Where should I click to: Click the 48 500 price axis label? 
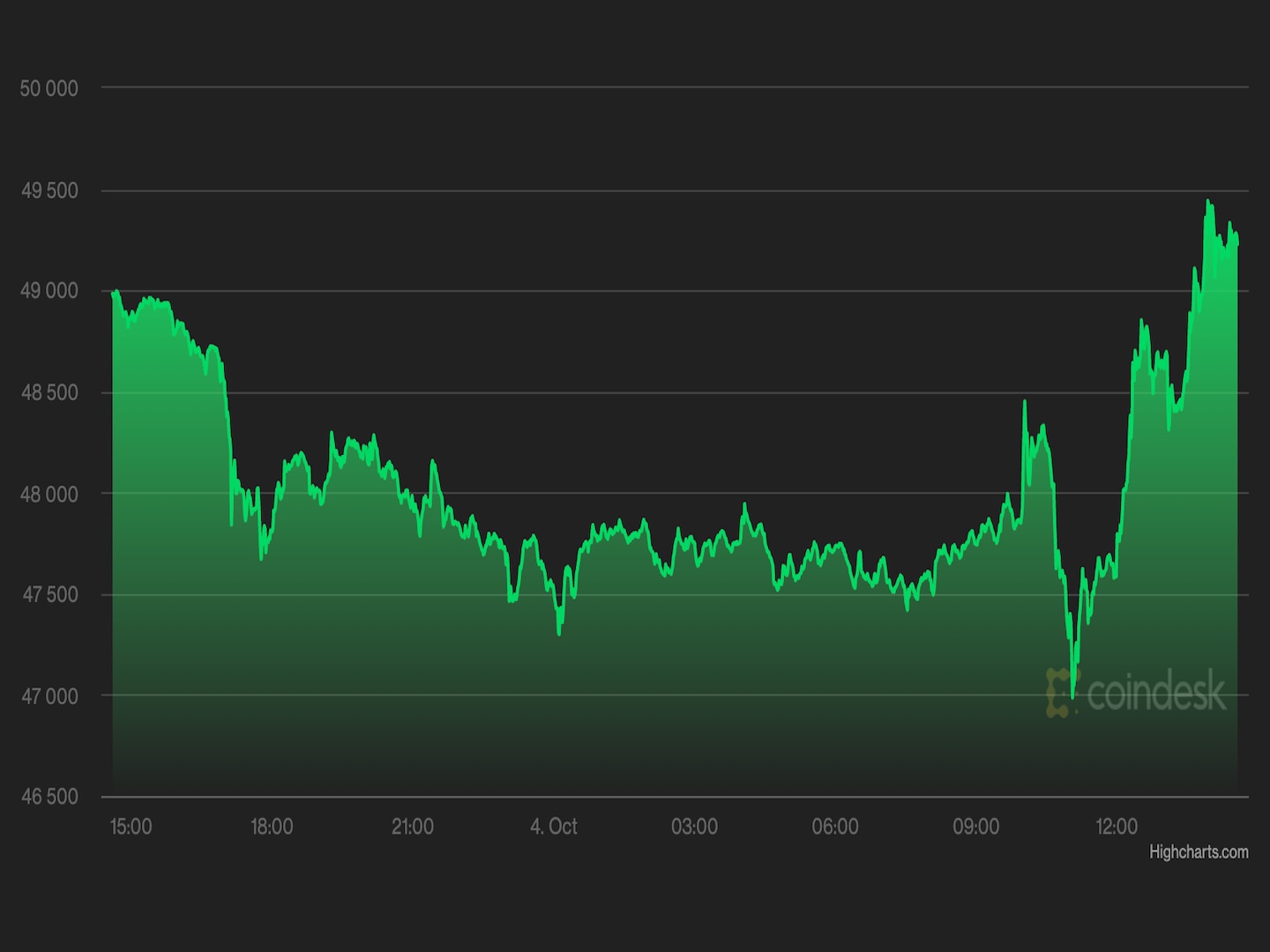[x=49, y=392]
